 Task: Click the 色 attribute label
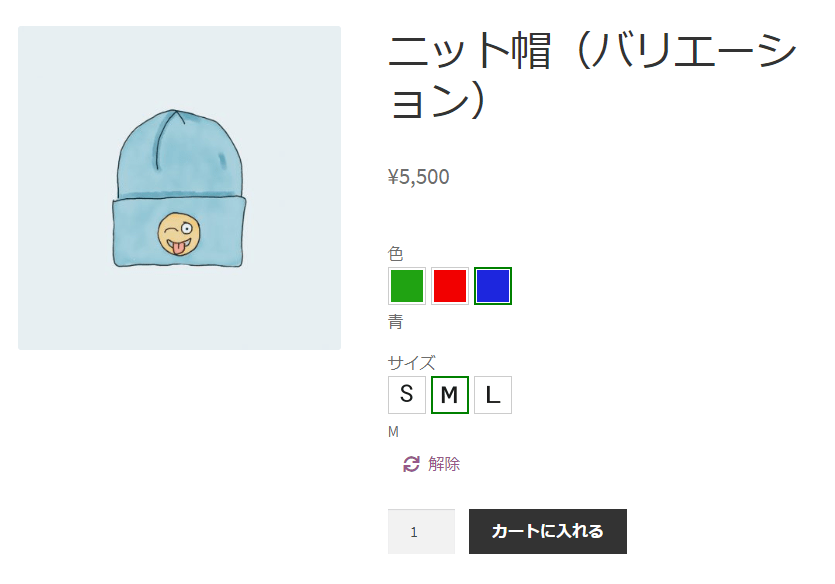pyautogui.click(x=396, y=253)
